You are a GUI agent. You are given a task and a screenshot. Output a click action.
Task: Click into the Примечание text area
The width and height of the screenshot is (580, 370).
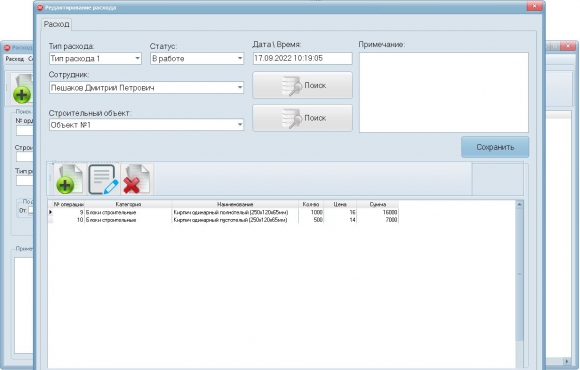[444, 92]
